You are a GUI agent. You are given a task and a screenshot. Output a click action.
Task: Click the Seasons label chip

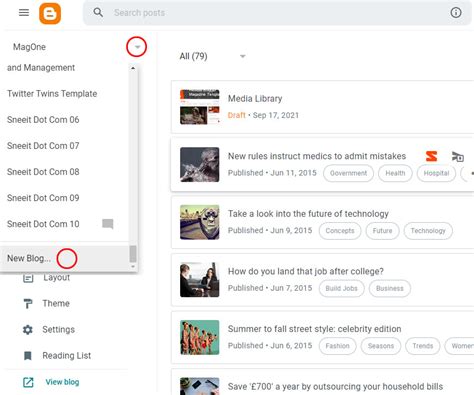(381, 346)
